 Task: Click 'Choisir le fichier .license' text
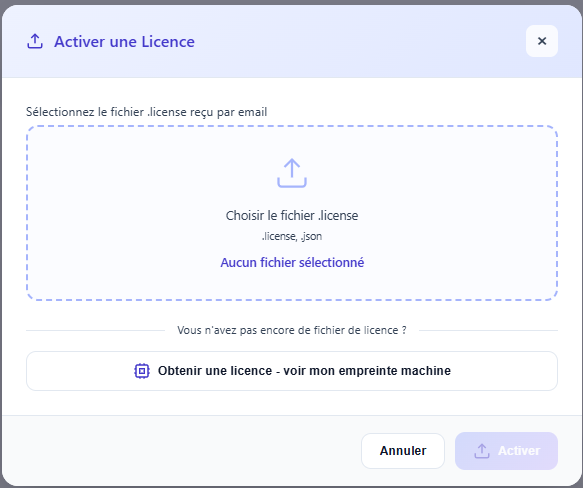pyautogui.click(x=292, y=216)
